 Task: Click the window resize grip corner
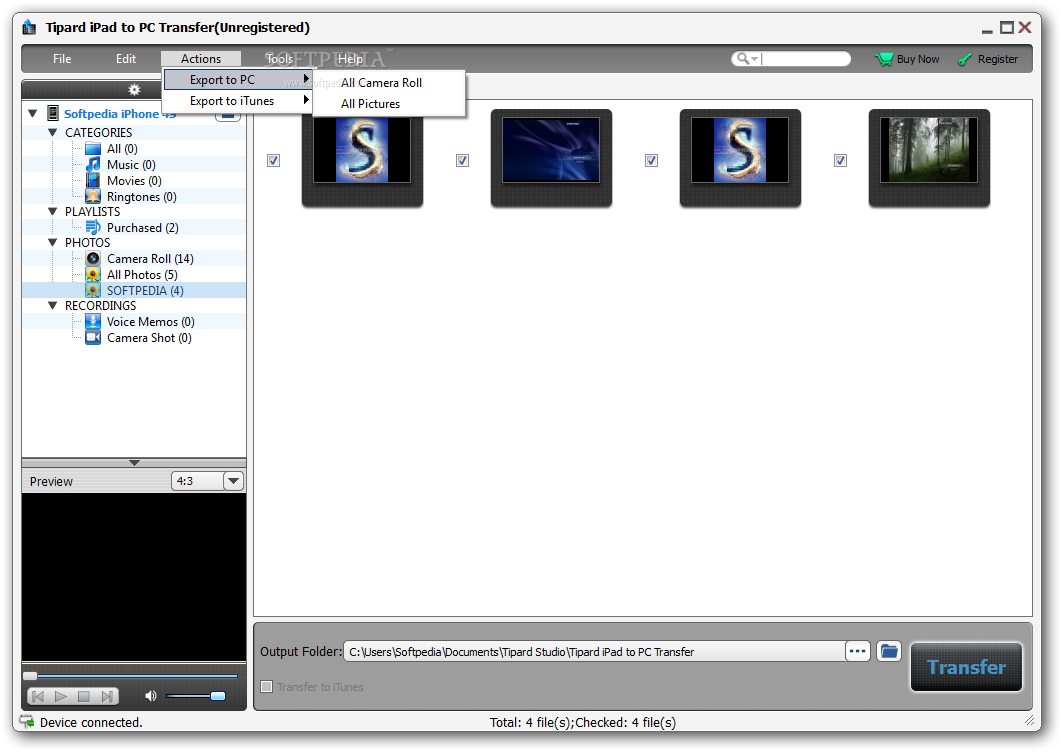(1028, 721)
